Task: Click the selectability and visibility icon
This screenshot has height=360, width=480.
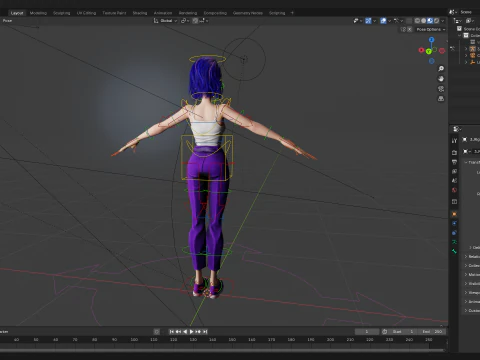Action: 357,21
